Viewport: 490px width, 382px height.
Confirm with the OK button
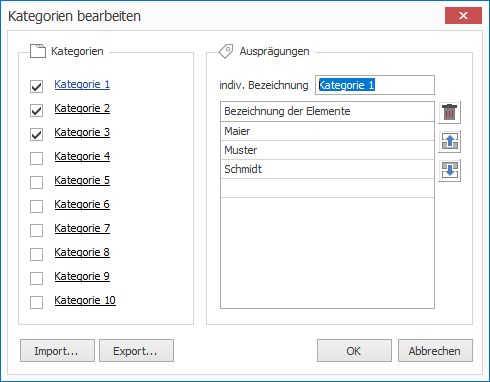click(354, 351)
